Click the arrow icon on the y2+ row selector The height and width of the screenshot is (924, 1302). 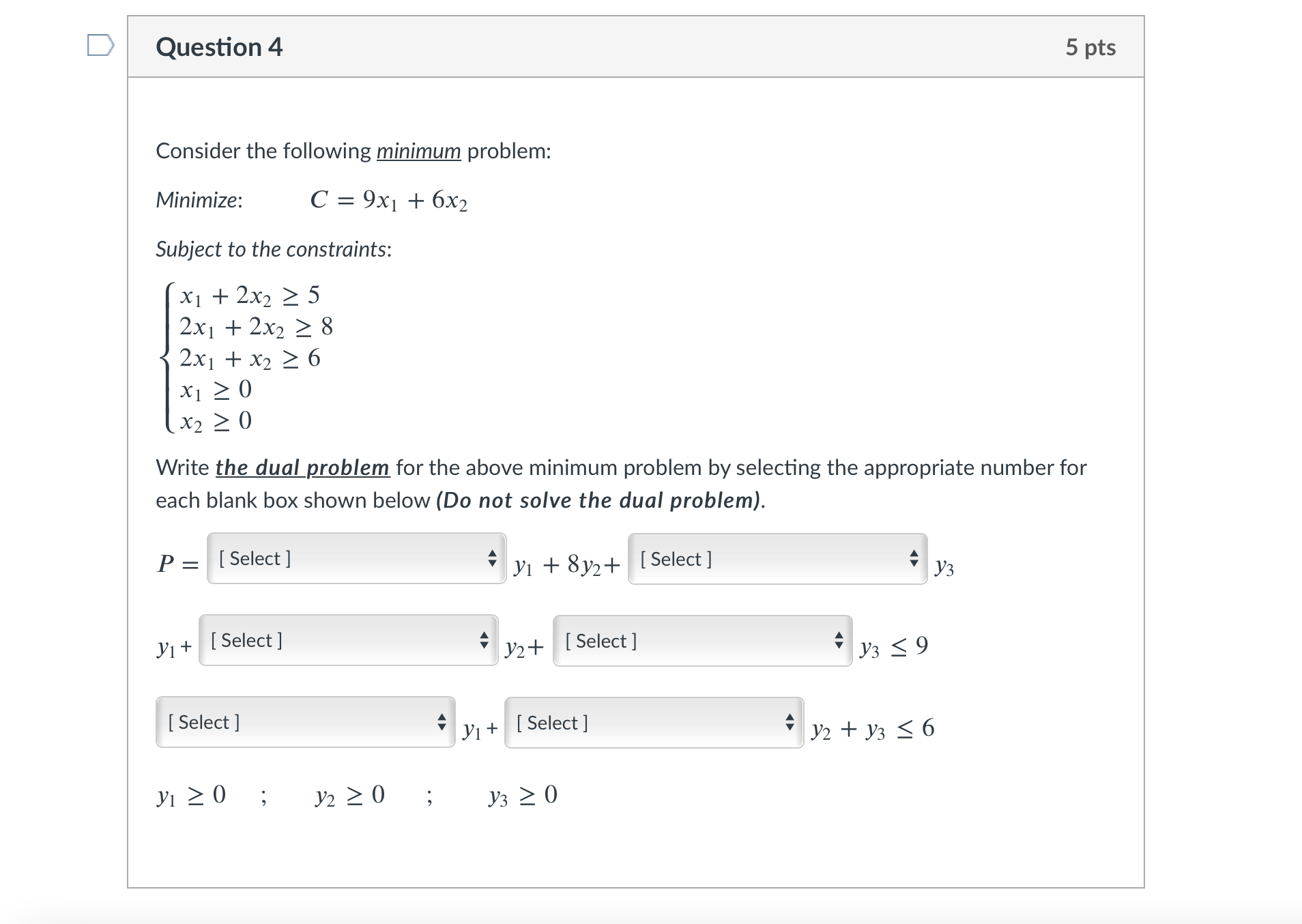point(484,641)
